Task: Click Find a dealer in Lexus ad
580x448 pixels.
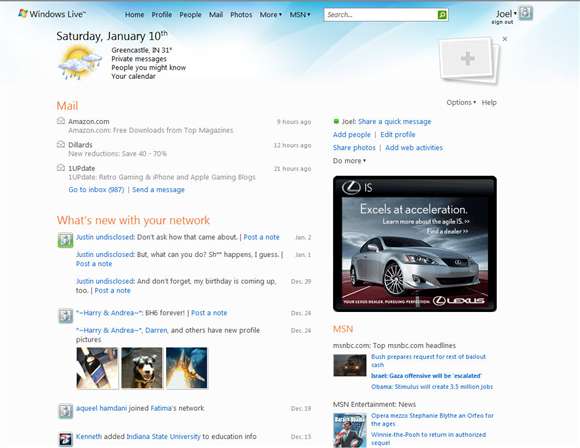Action: tap(447, 232)
